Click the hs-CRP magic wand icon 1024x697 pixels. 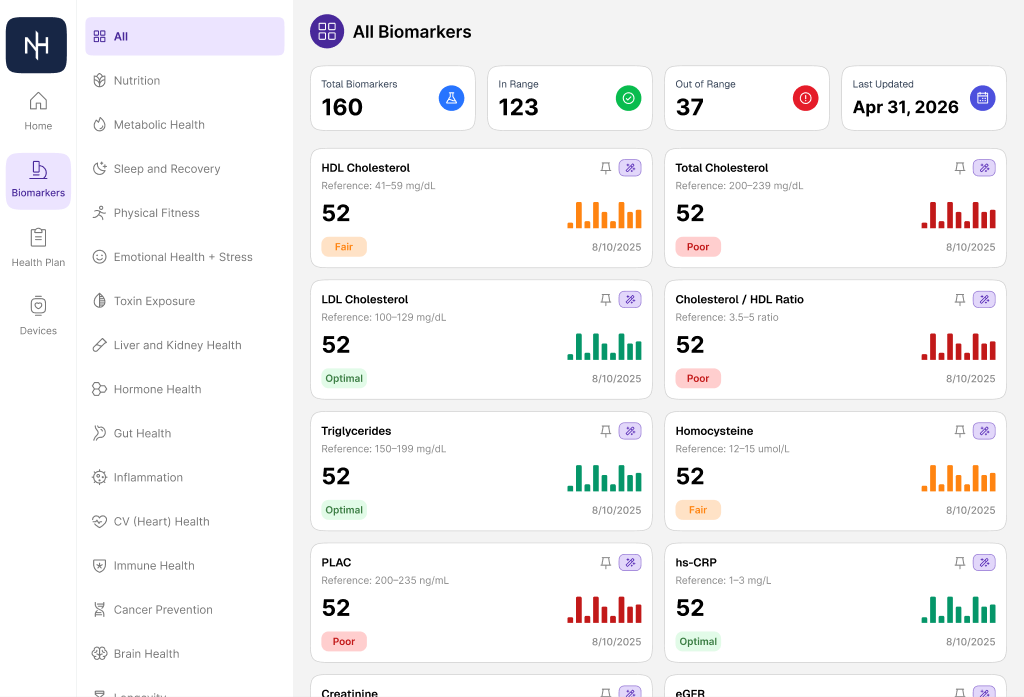[984, 562]
